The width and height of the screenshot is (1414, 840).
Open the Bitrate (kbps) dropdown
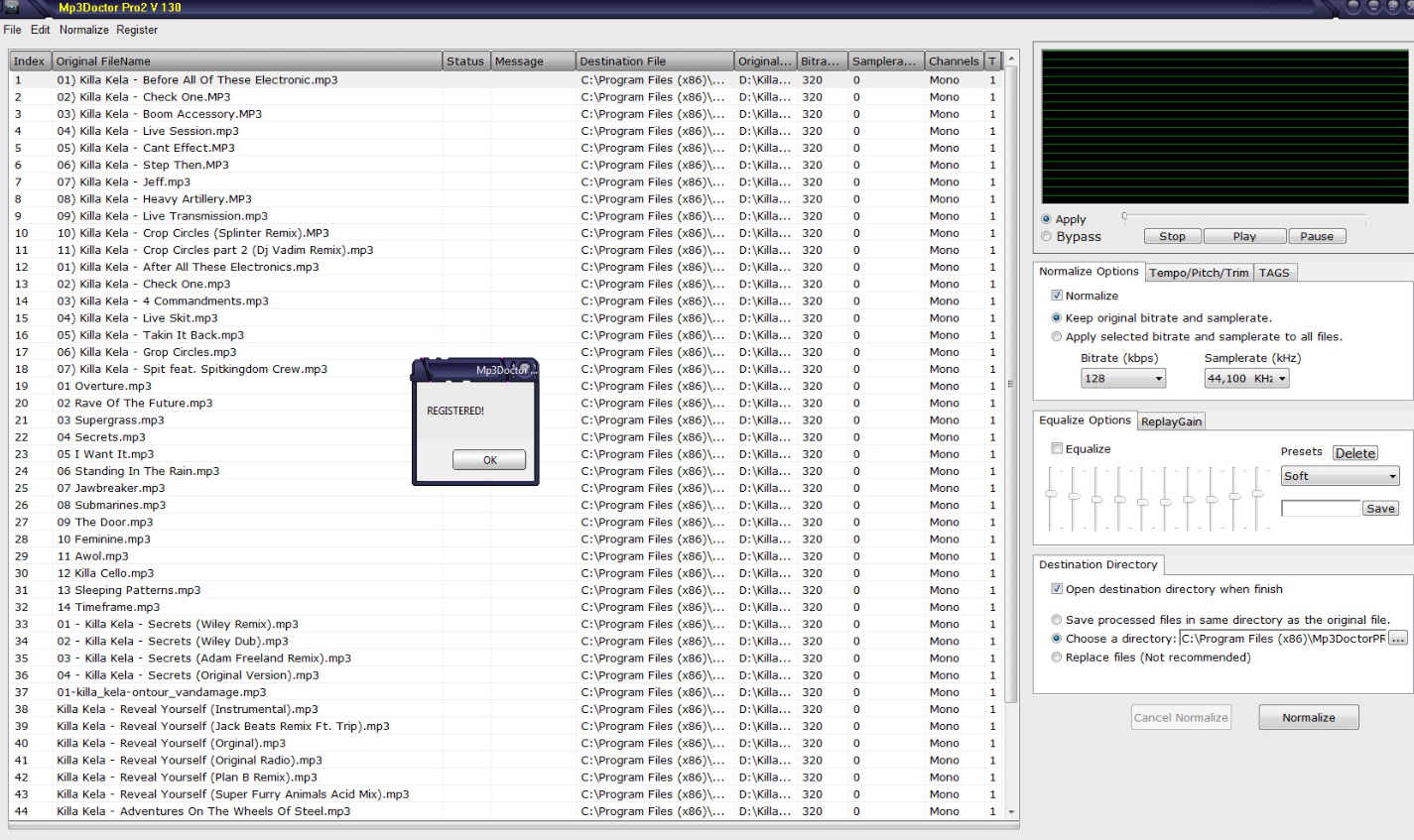(1122, 379)
